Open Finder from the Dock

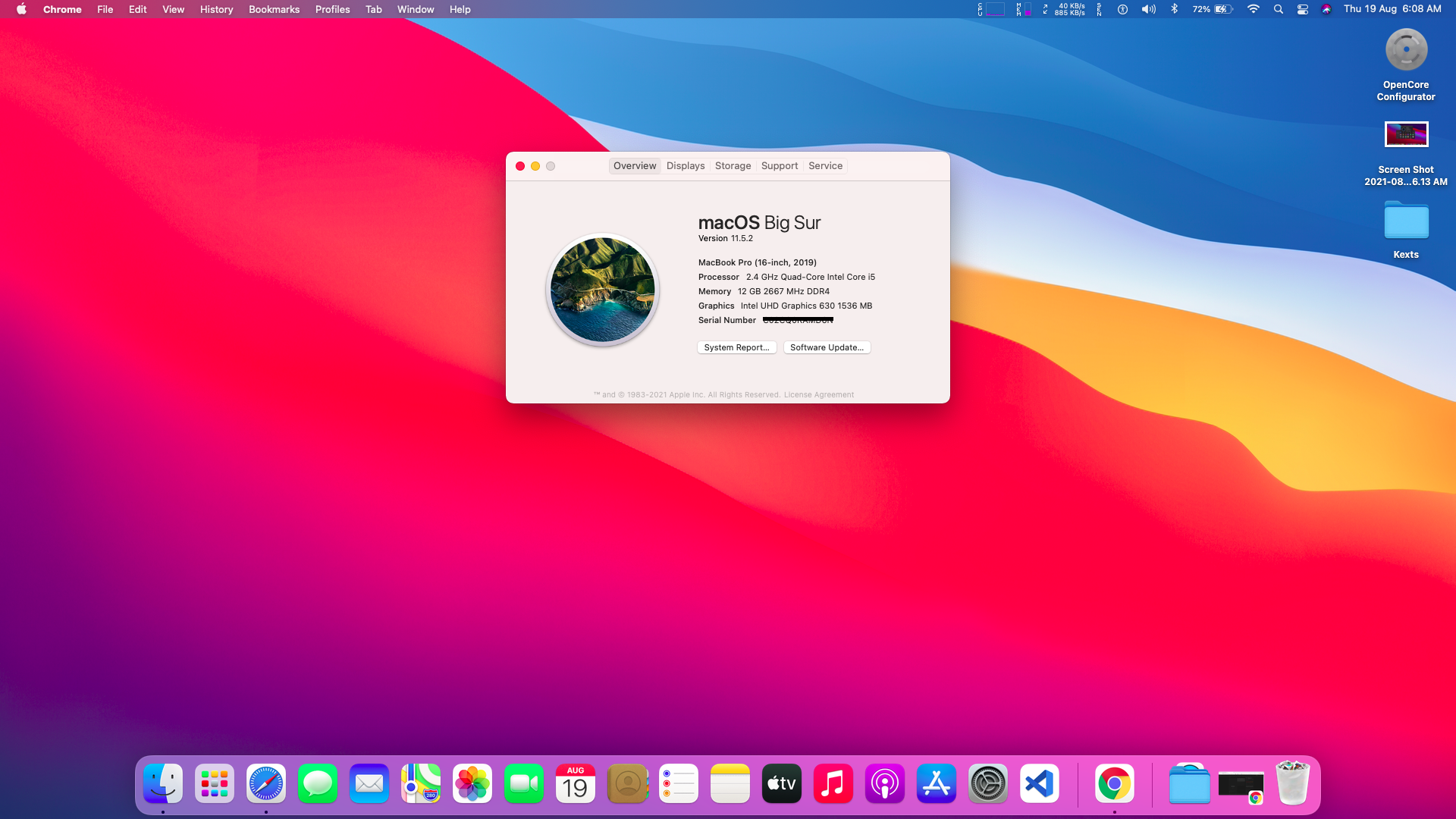[x=163, y=783]
